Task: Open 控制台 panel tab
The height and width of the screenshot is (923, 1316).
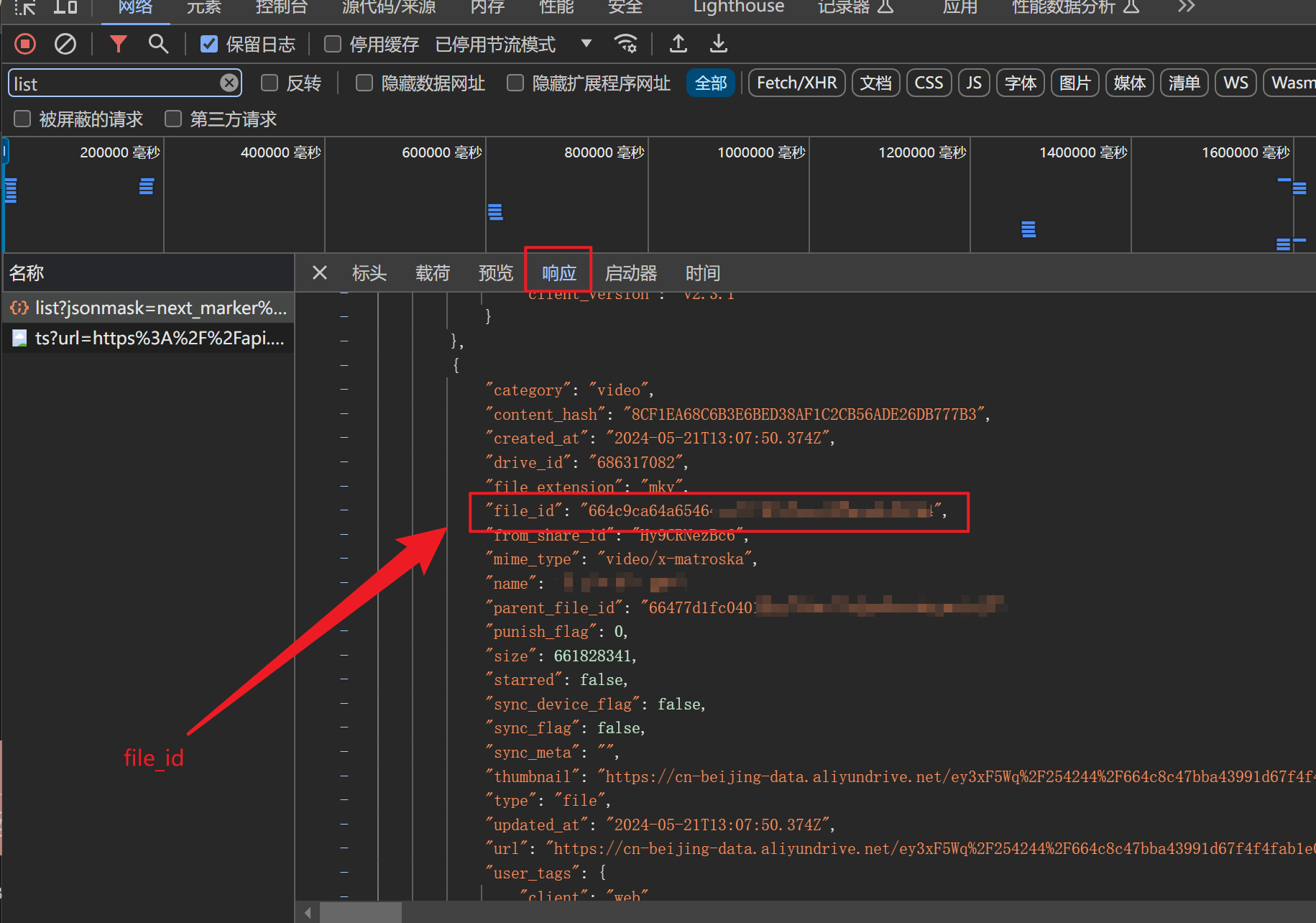Action: [x=282, y=7]
